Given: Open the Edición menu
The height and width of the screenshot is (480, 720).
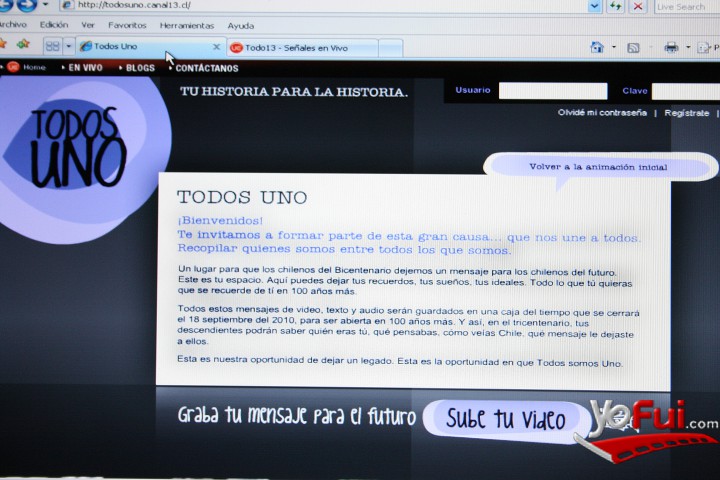Looking at the screenshot, I should 54,25.
